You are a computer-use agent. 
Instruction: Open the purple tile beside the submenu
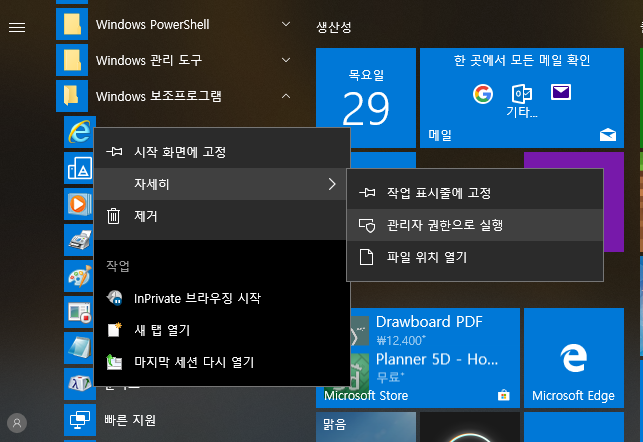[614, 202]
